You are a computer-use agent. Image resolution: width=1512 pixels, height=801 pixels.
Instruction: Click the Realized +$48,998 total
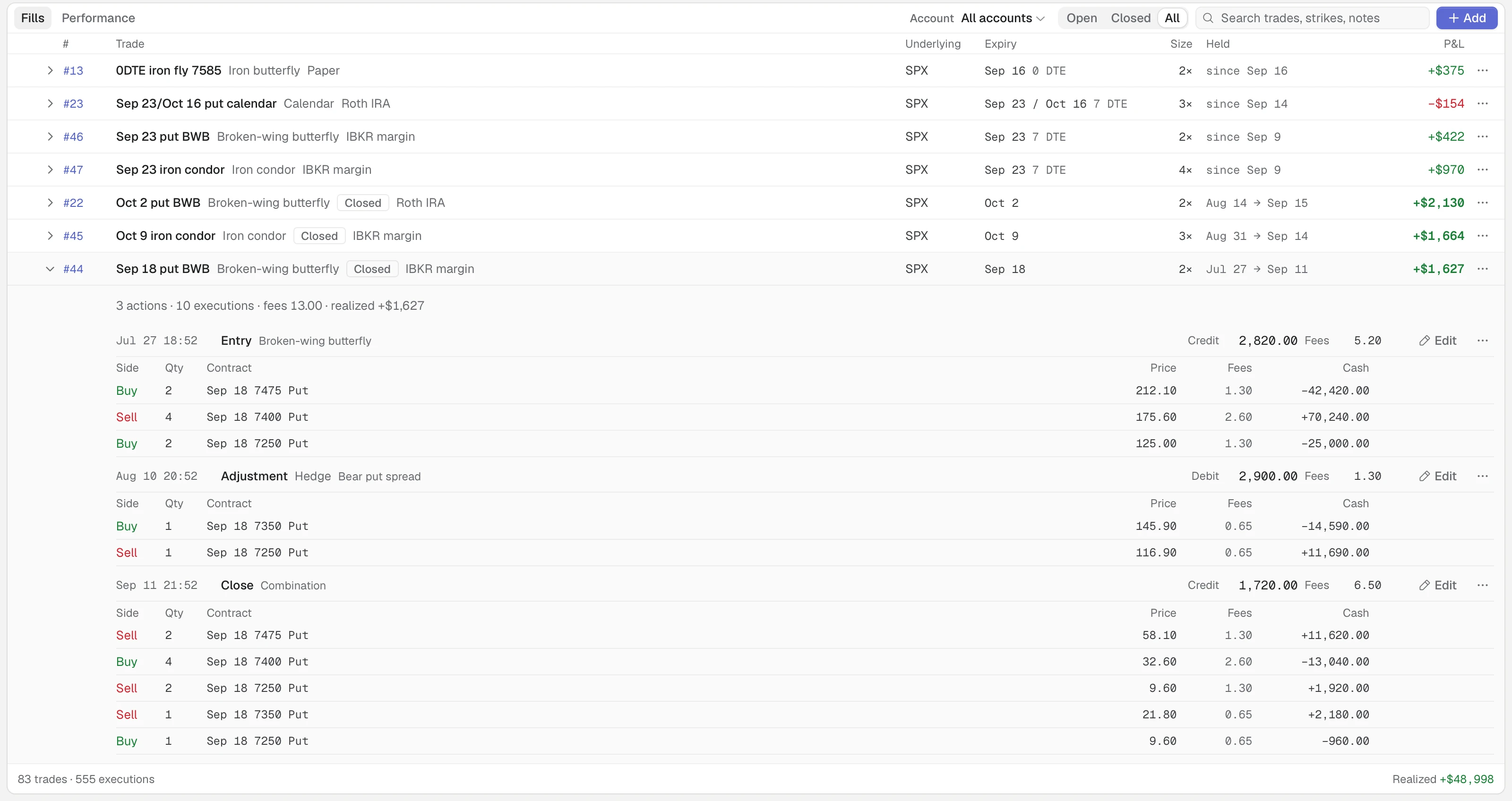pyautogui.click(x=1443, y=779)
